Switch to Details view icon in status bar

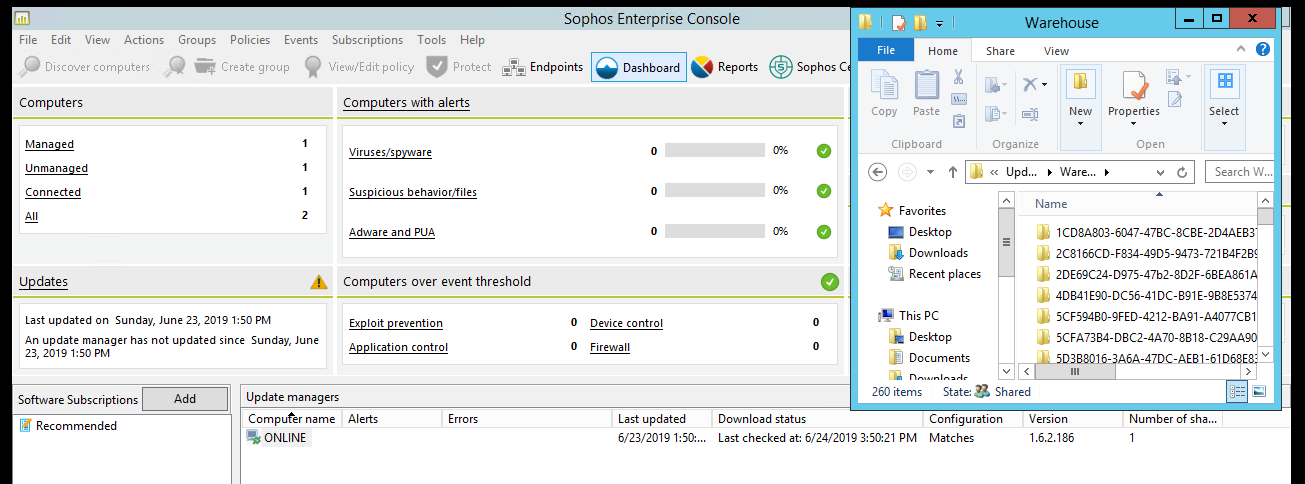coord(1239,392)
